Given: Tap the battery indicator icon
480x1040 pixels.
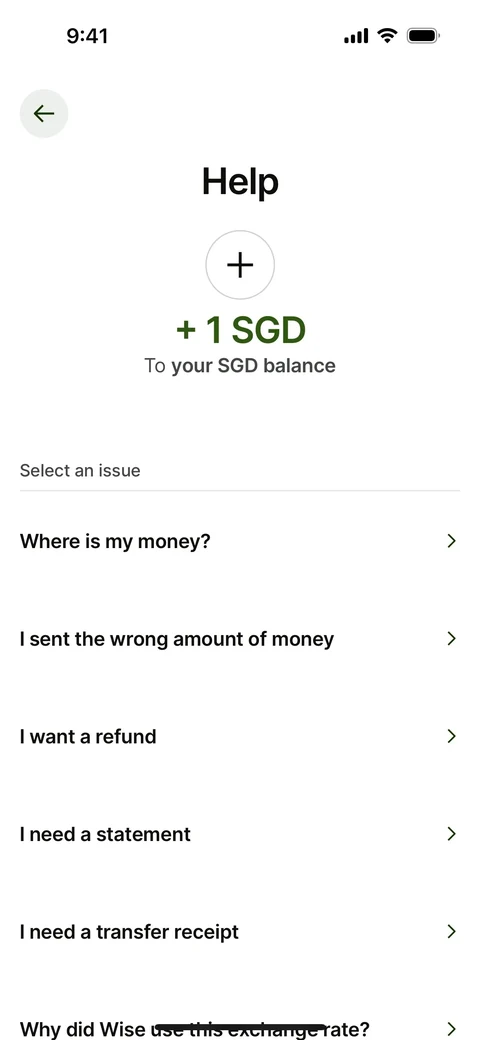Looking at the screenshot, I should pos(423,35).
